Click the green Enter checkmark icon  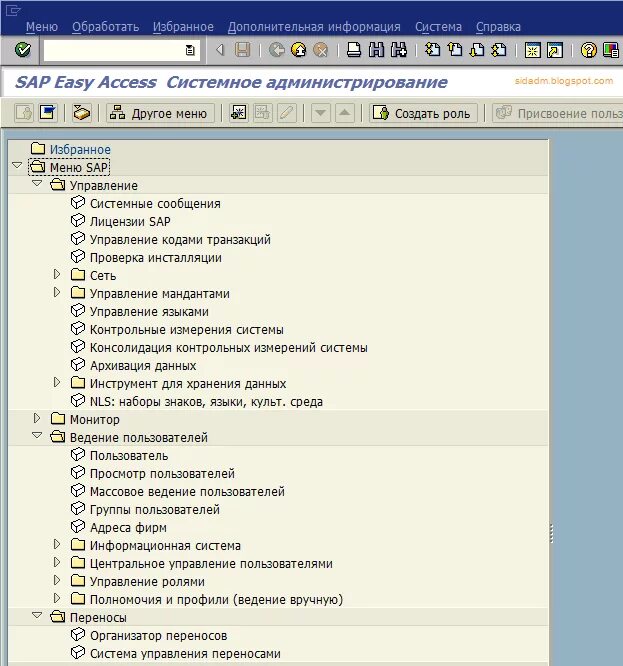pyautogui.click(x=23, y=50)
